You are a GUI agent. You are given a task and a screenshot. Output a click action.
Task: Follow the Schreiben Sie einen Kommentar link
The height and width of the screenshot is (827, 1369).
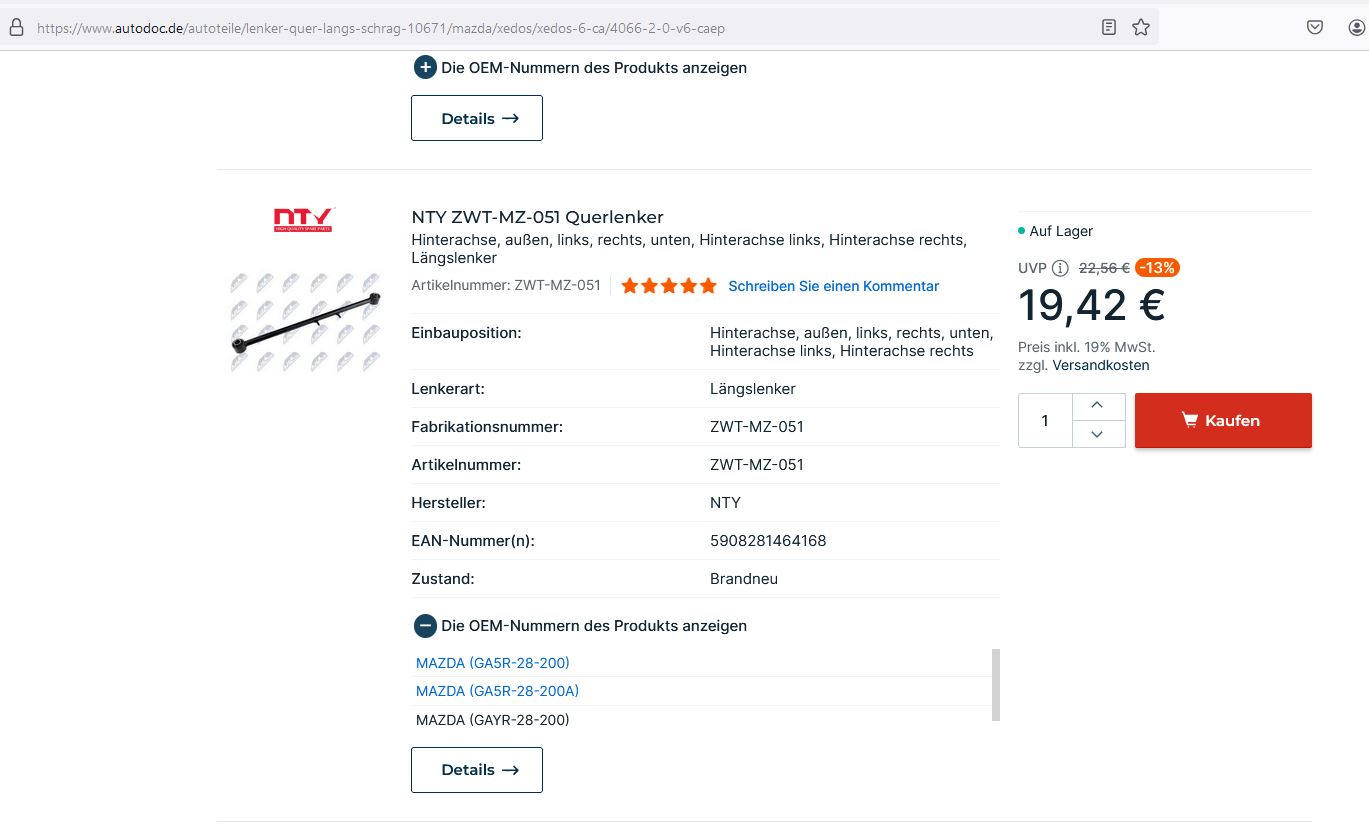(x=833, y=286)
